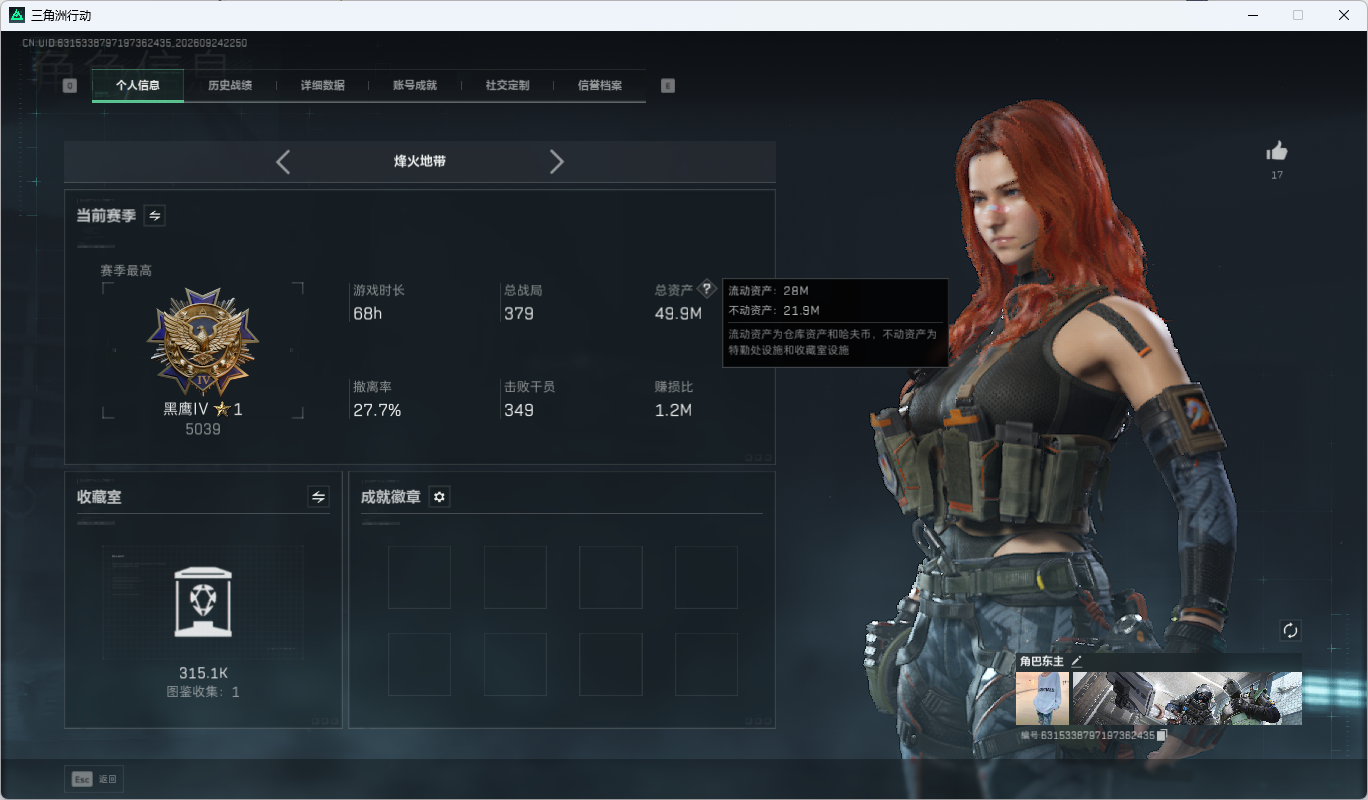Click the player avatar thumbnail on the card
The height and width of the screenshot is (800, 1368).
click(x=1042, y=698)
